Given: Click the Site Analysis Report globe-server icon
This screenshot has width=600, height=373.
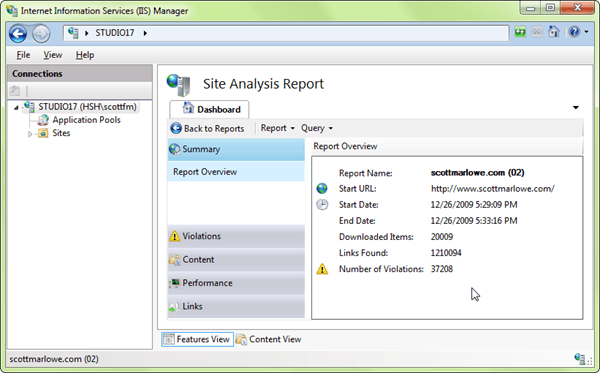Looking at the screenshot, I should 178,85.
